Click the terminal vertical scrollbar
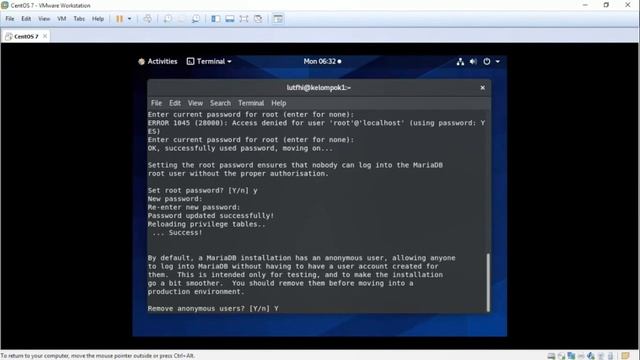 [x=488, y=282]
